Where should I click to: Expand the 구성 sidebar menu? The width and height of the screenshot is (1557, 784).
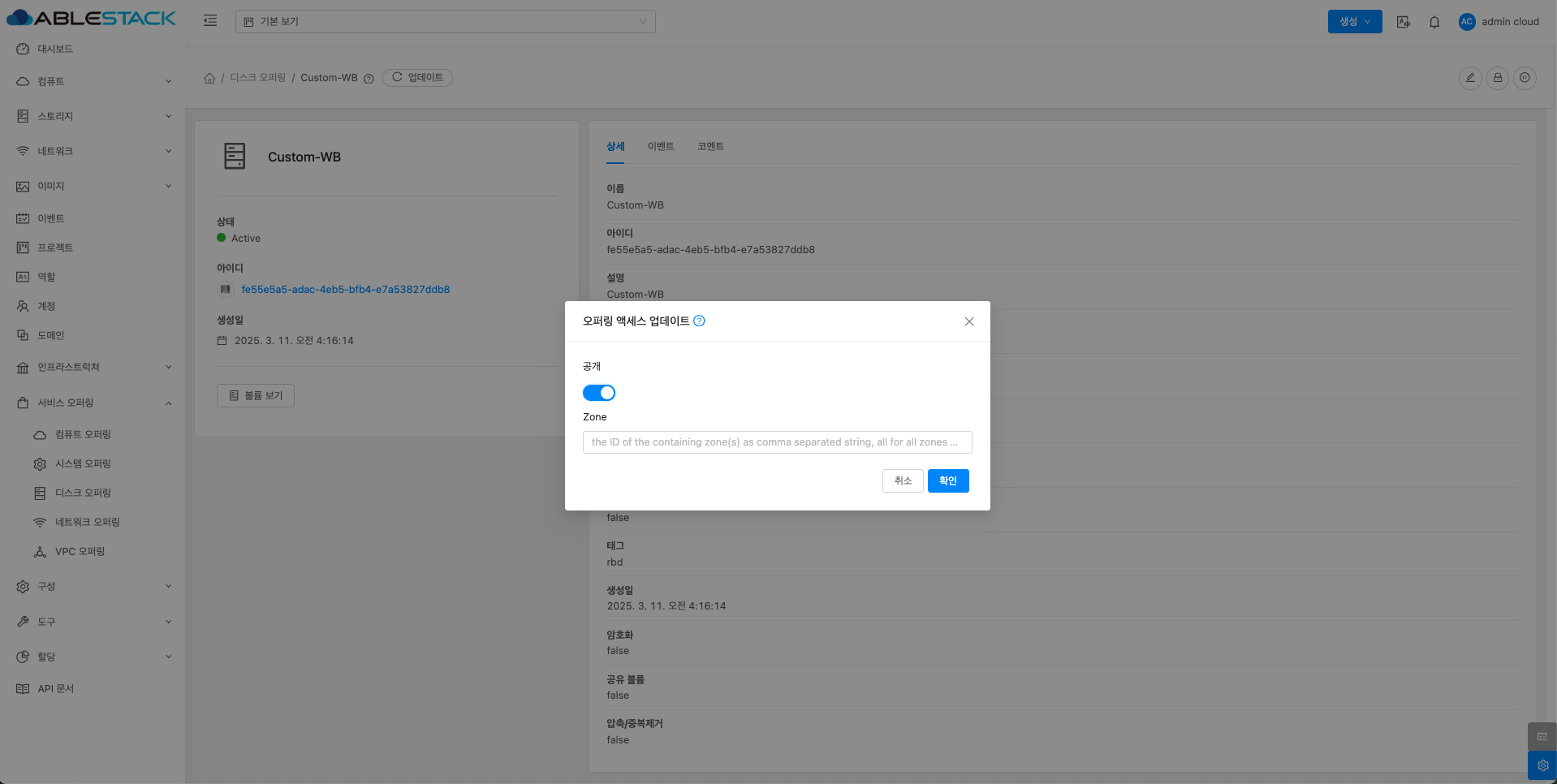pyautogui.click(x=93, y=586)
